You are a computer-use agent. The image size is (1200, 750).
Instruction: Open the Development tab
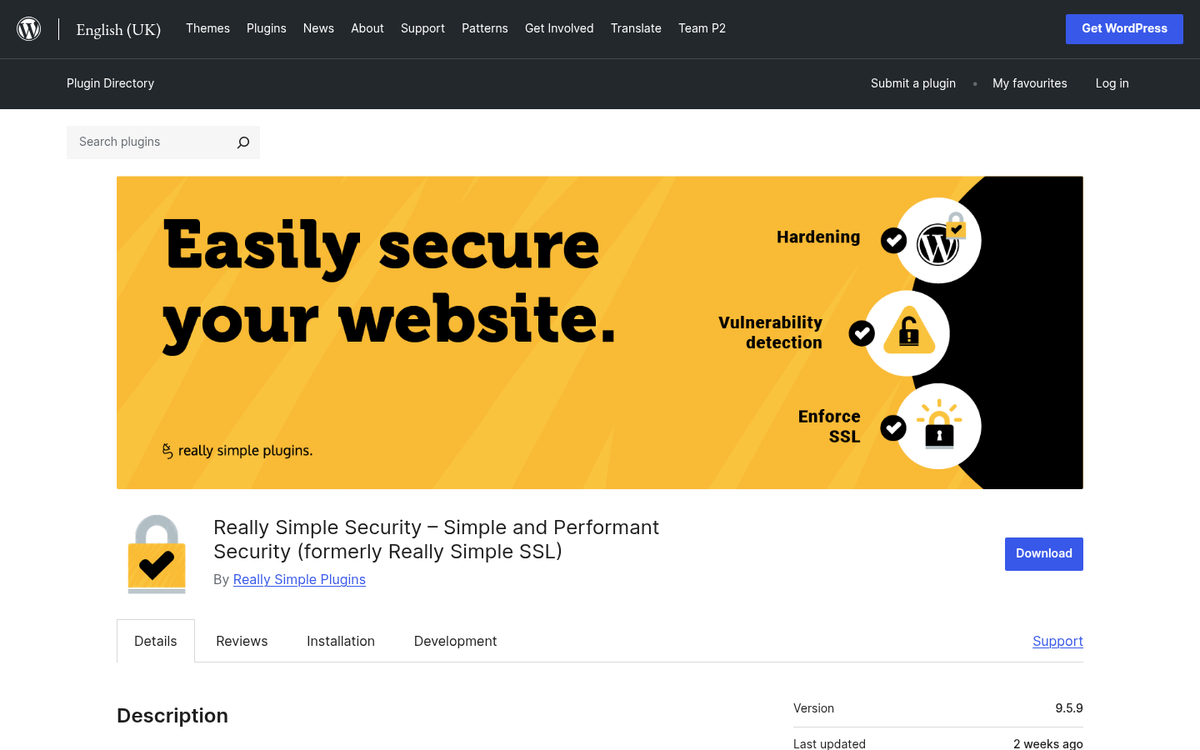[455, 641]
